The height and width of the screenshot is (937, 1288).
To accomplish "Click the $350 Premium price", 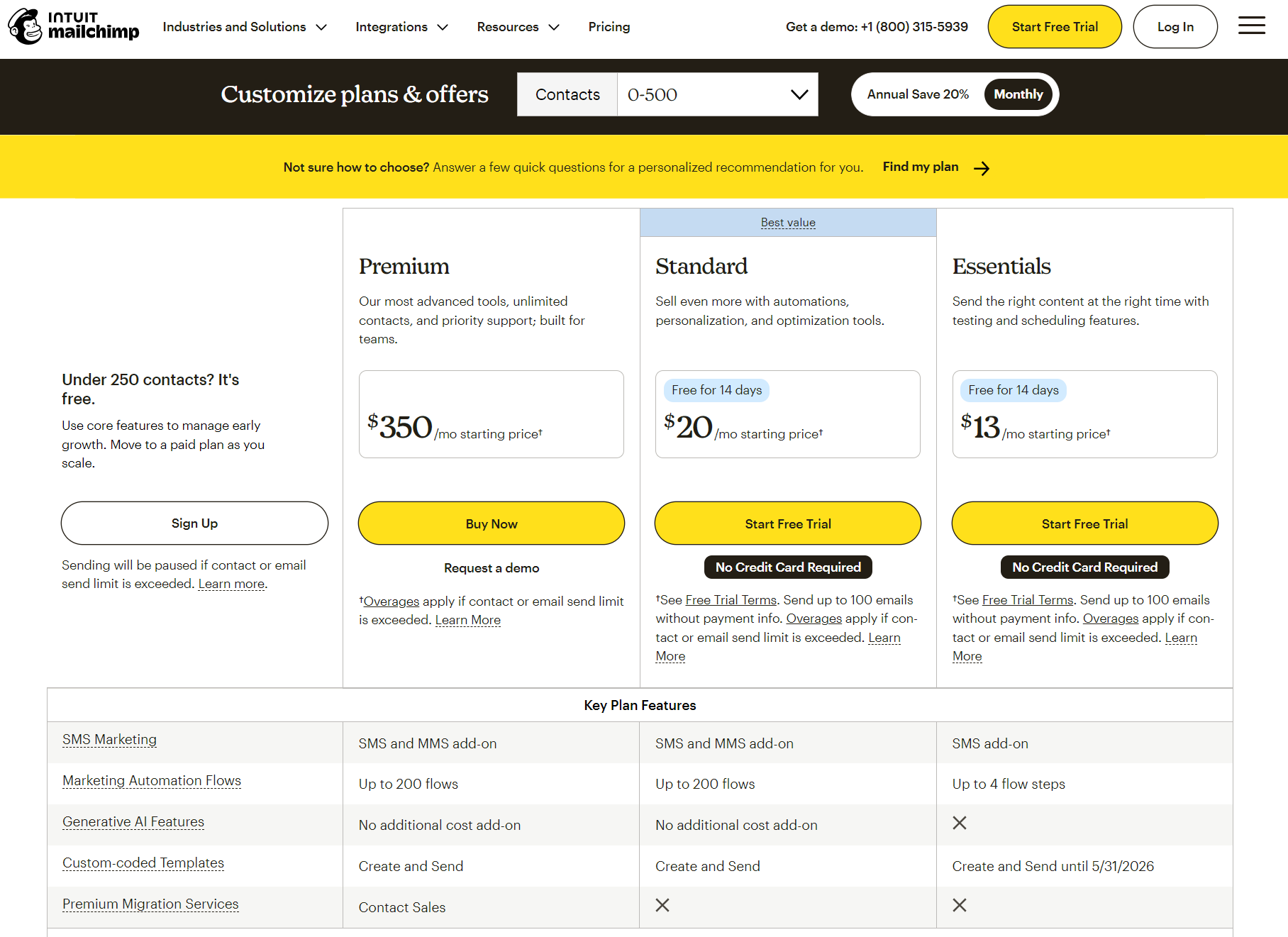I will coord(400,426).
